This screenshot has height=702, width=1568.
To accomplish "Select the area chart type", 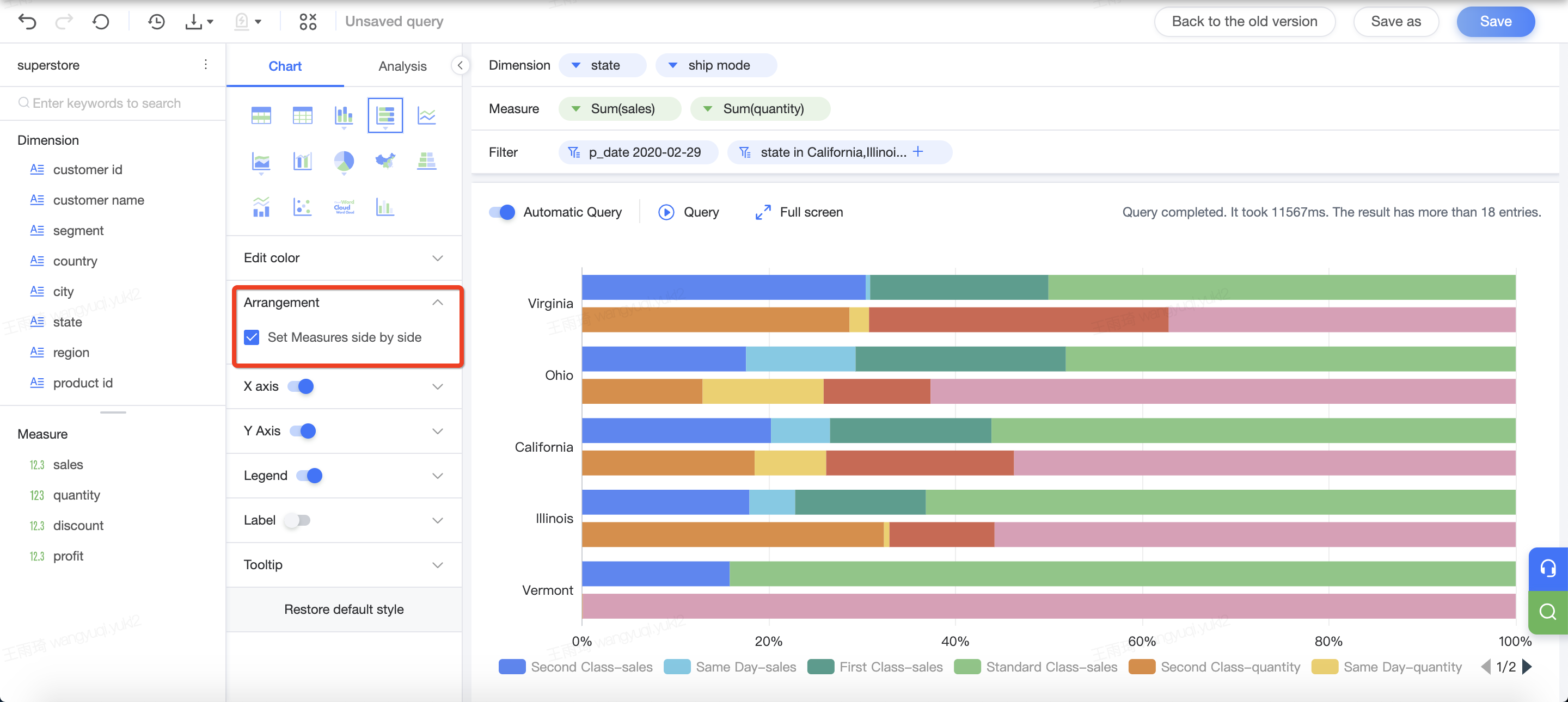I will coord(261,162).
